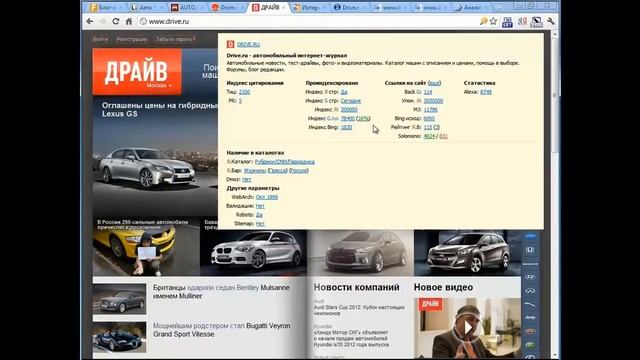
Task: Click the Sitemap Нет link
Action: click(x=260, y=224)
